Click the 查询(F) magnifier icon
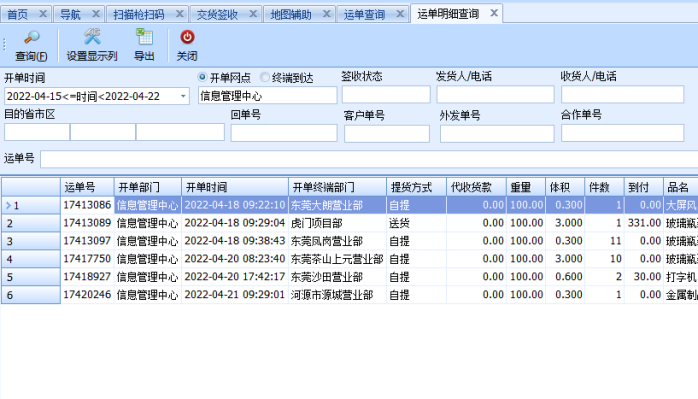This screenshot has height=399, width=698. [x=32, y=37]
